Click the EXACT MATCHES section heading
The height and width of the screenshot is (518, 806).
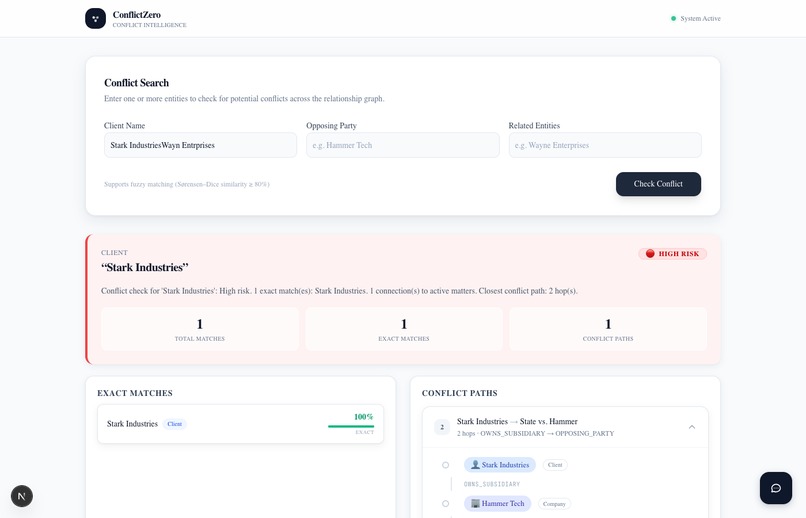coord(135,393)
